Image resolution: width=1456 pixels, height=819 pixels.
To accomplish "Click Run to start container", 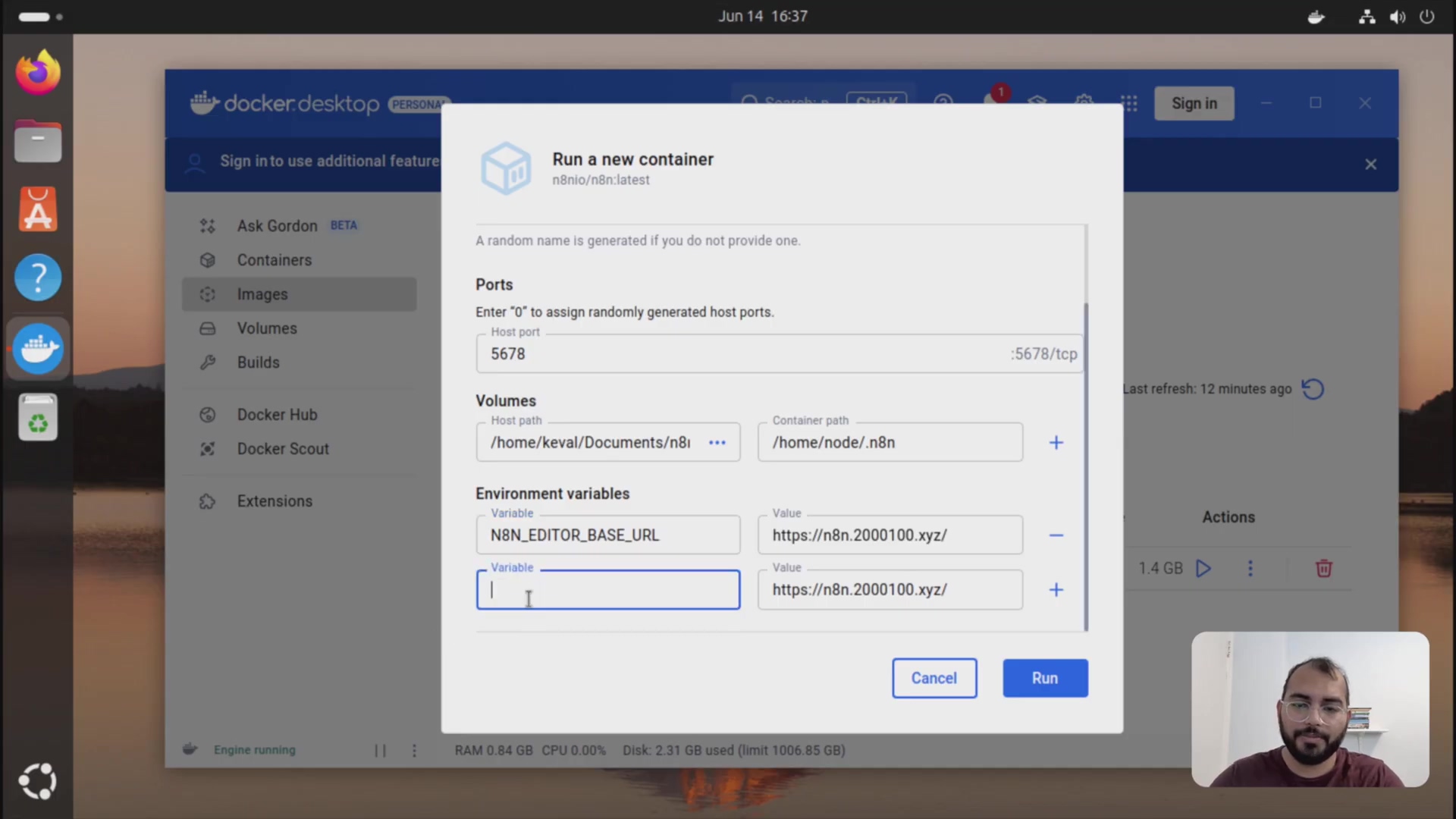I will click(1045, 678).
